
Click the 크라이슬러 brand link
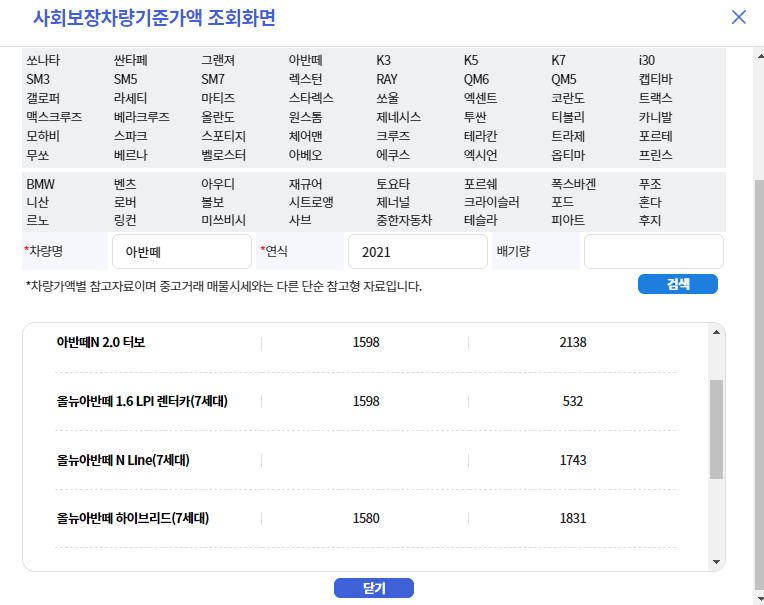tap(492, 202)
